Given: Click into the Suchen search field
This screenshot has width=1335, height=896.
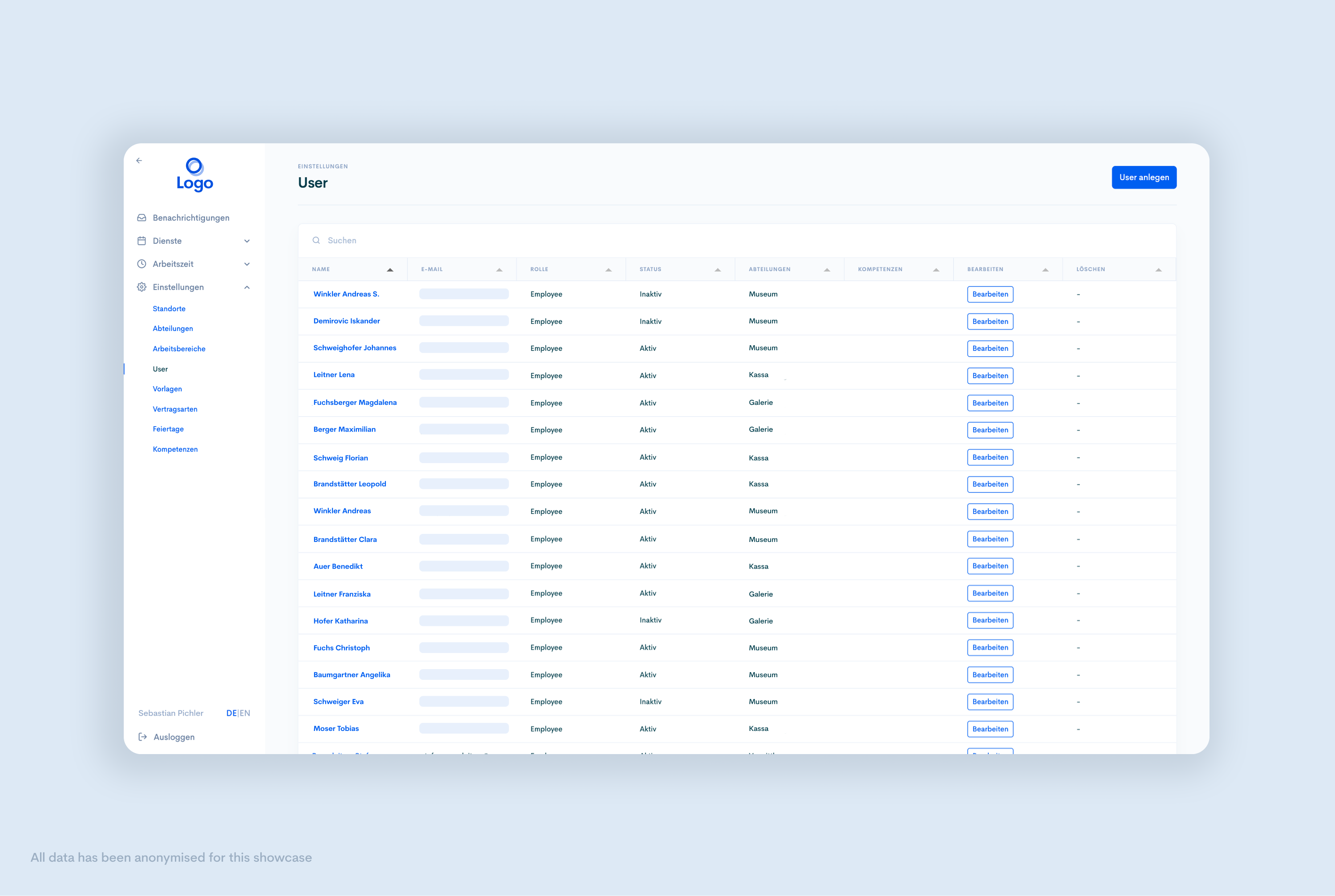Looking at the screenshot, I should tap(686, 241).
